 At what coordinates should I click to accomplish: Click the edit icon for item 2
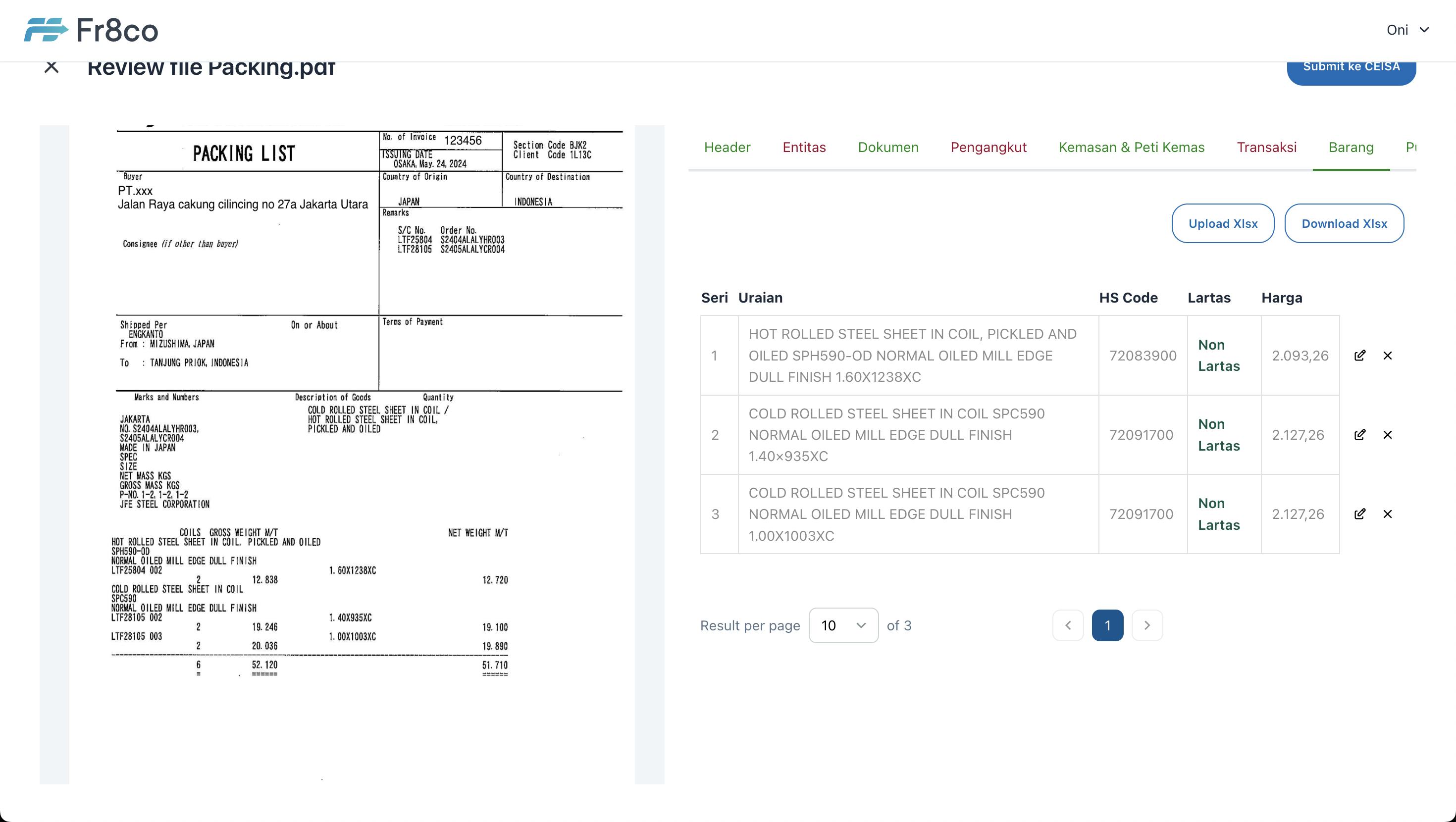1360,435
